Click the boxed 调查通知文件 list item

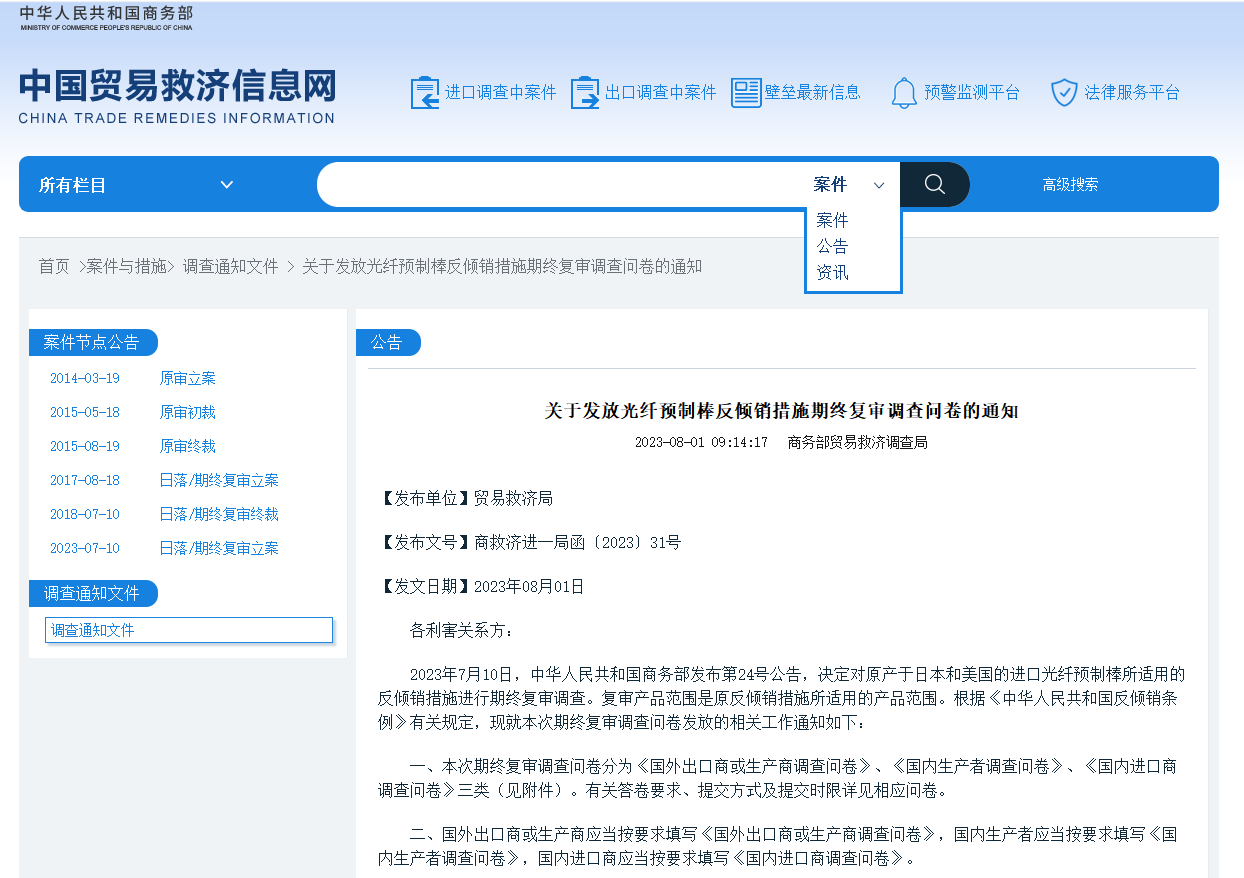189,630
